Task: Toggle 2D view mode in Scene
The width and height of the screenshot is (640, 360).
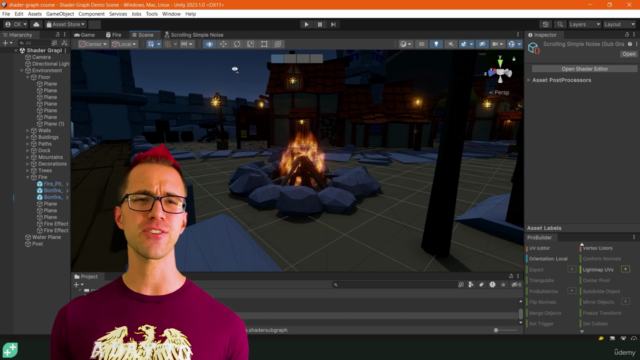Action: click(421, 44)
